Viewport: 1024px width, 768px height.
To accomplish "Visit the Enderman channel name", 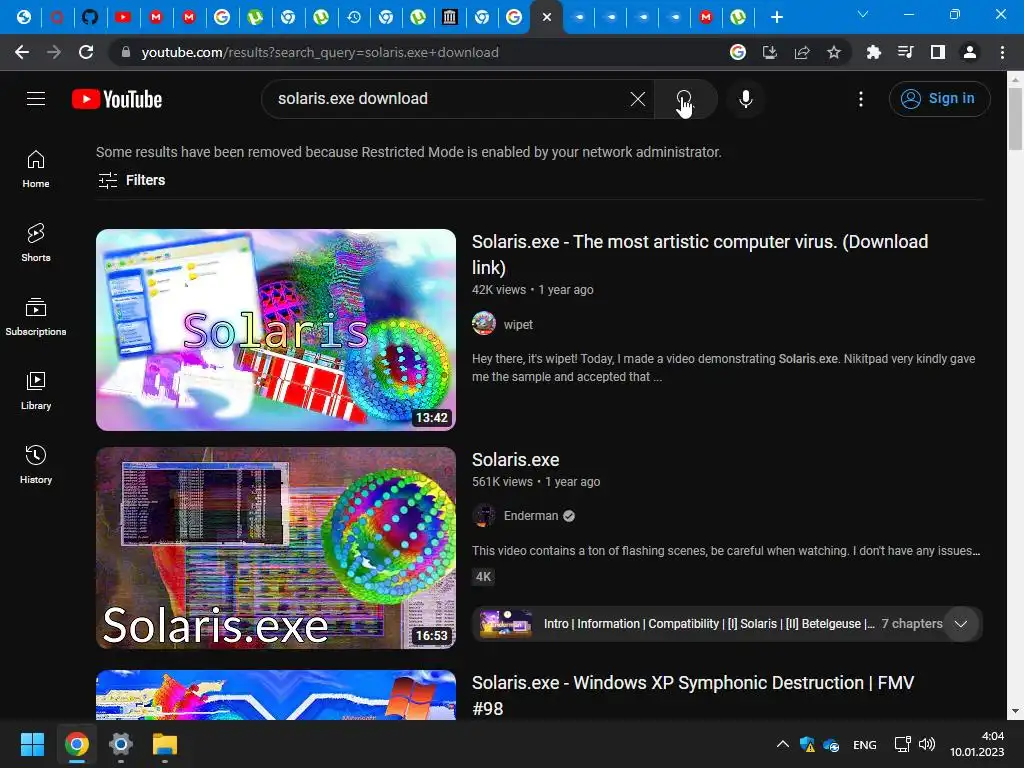I will [531, 516].
